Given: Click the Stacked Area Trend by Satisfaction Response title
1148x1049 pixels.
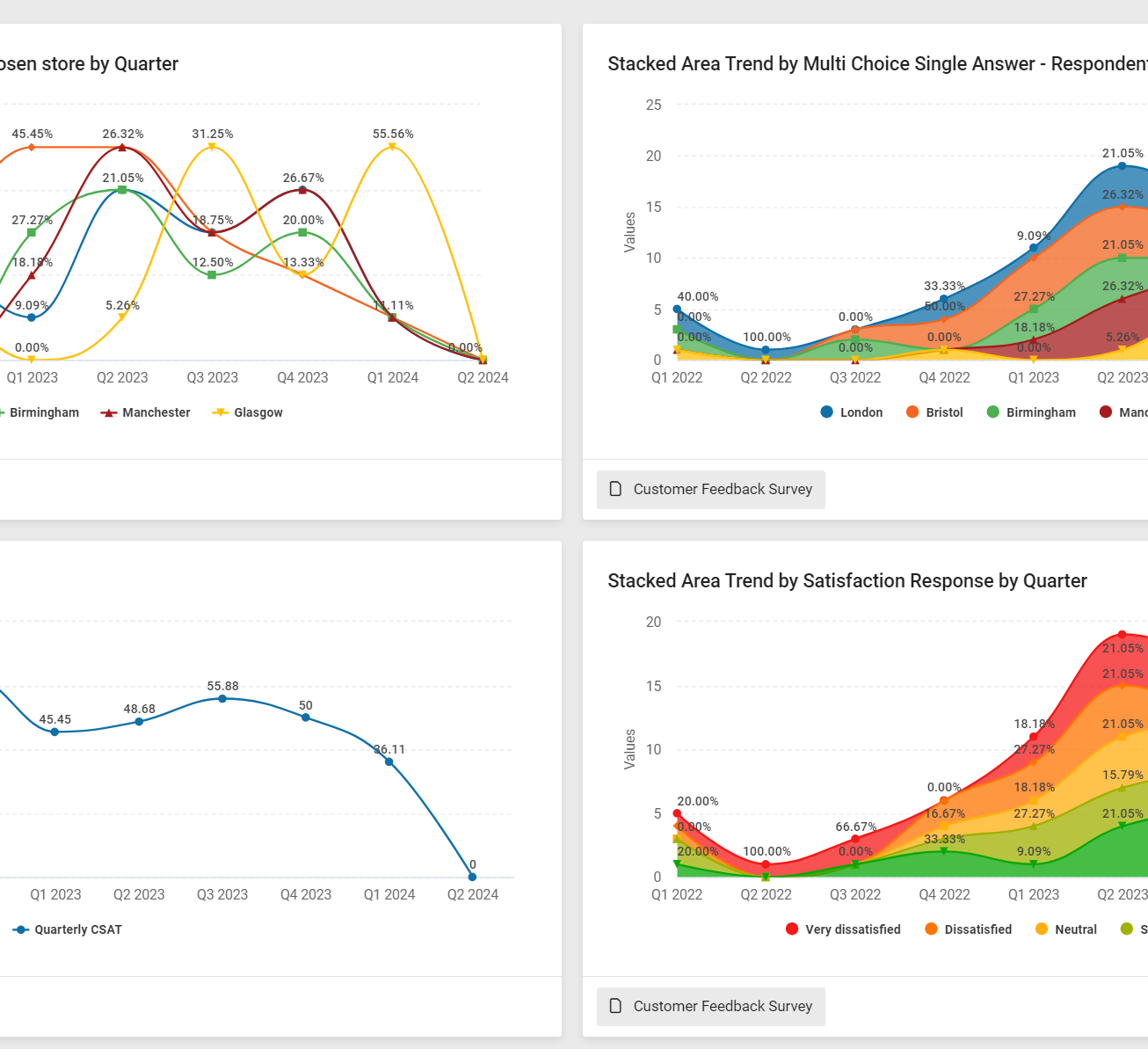Looking at the screenshot, I should 846,581.
